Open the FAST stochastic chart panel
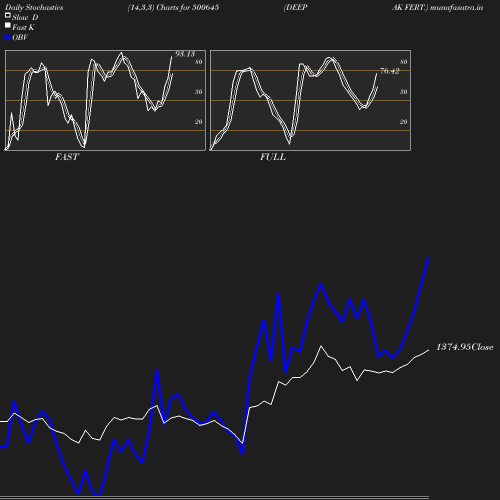 pos(105,100)
